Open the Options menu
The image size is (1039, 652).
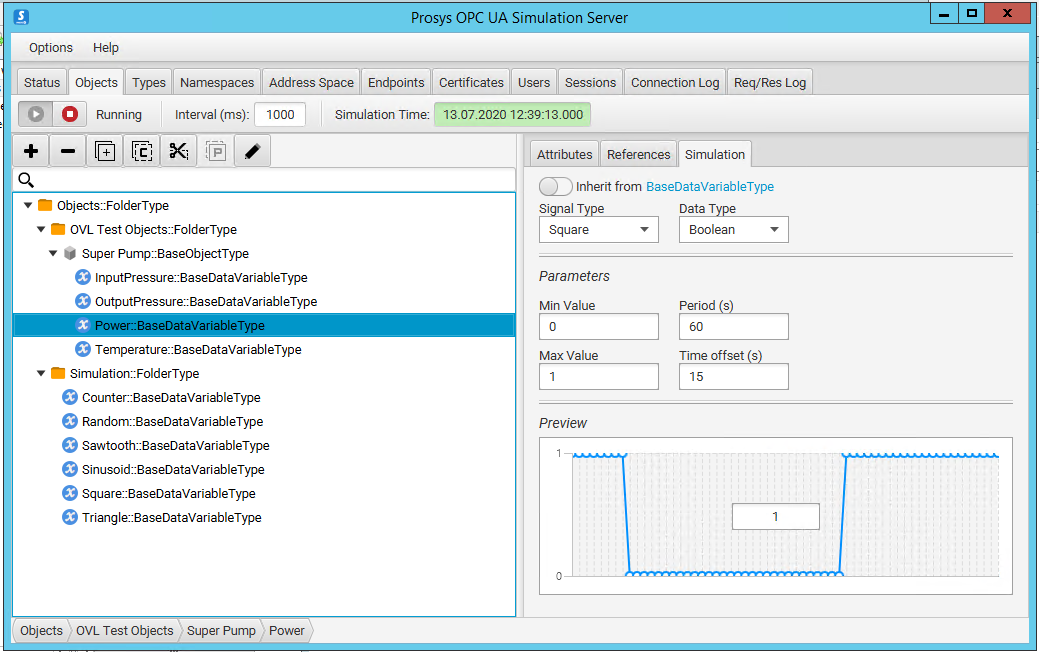point(50,48)
